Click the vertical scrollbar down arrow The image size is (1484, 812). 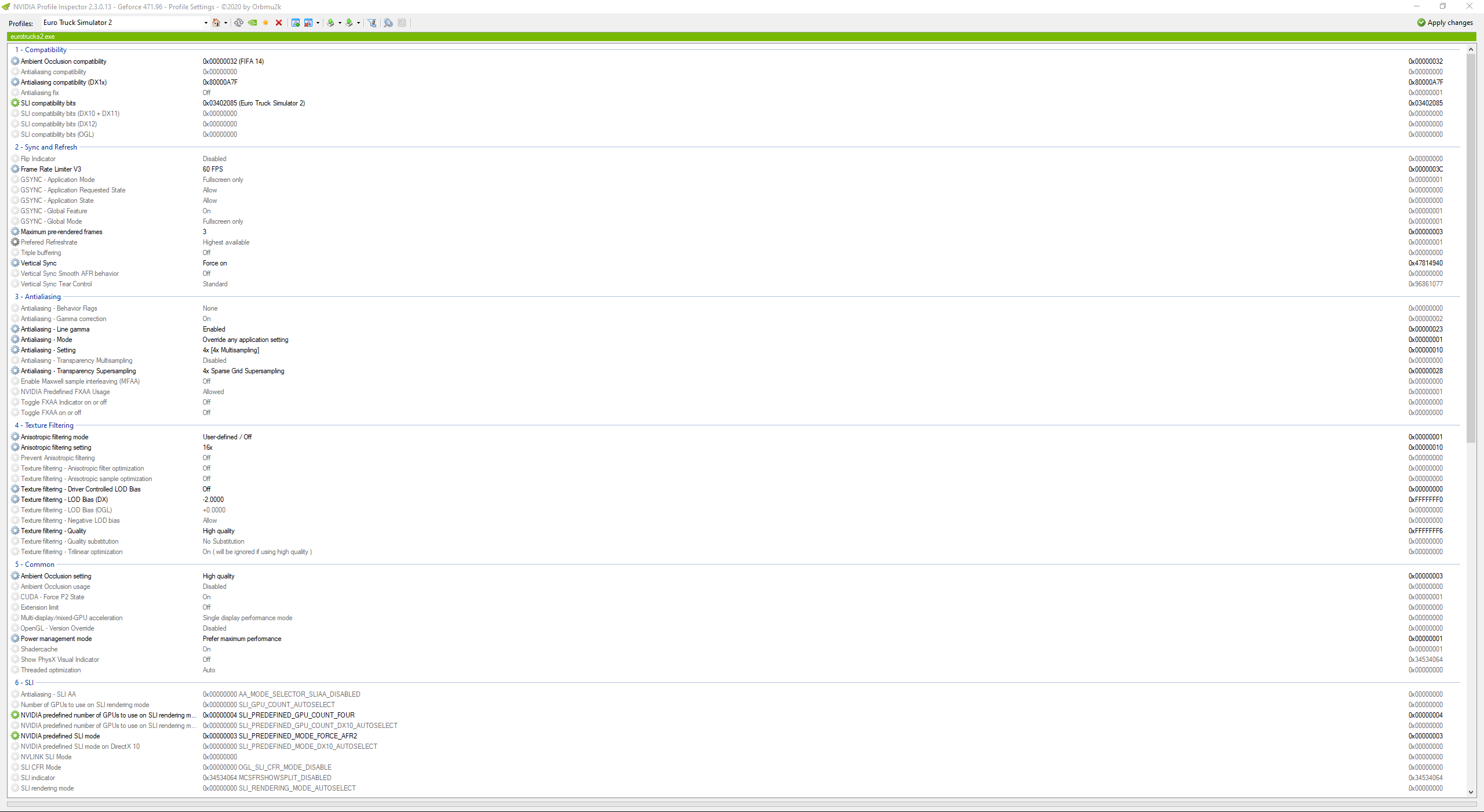(x=1471, y=792)
